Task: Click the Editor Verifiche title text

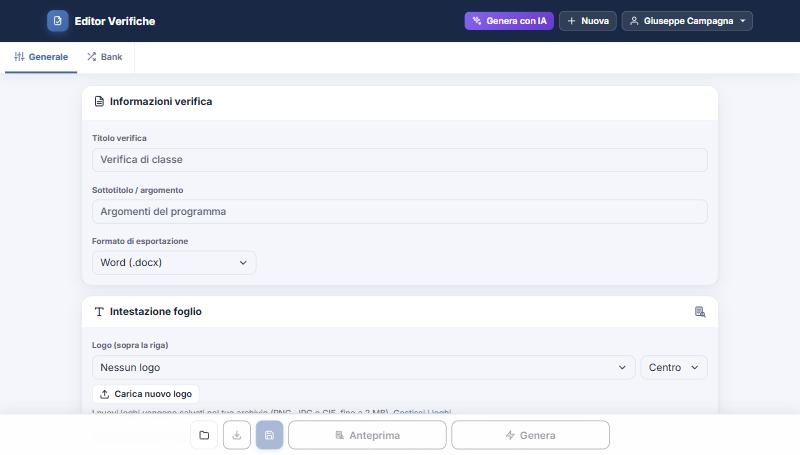Action: (x=115, y=21)
